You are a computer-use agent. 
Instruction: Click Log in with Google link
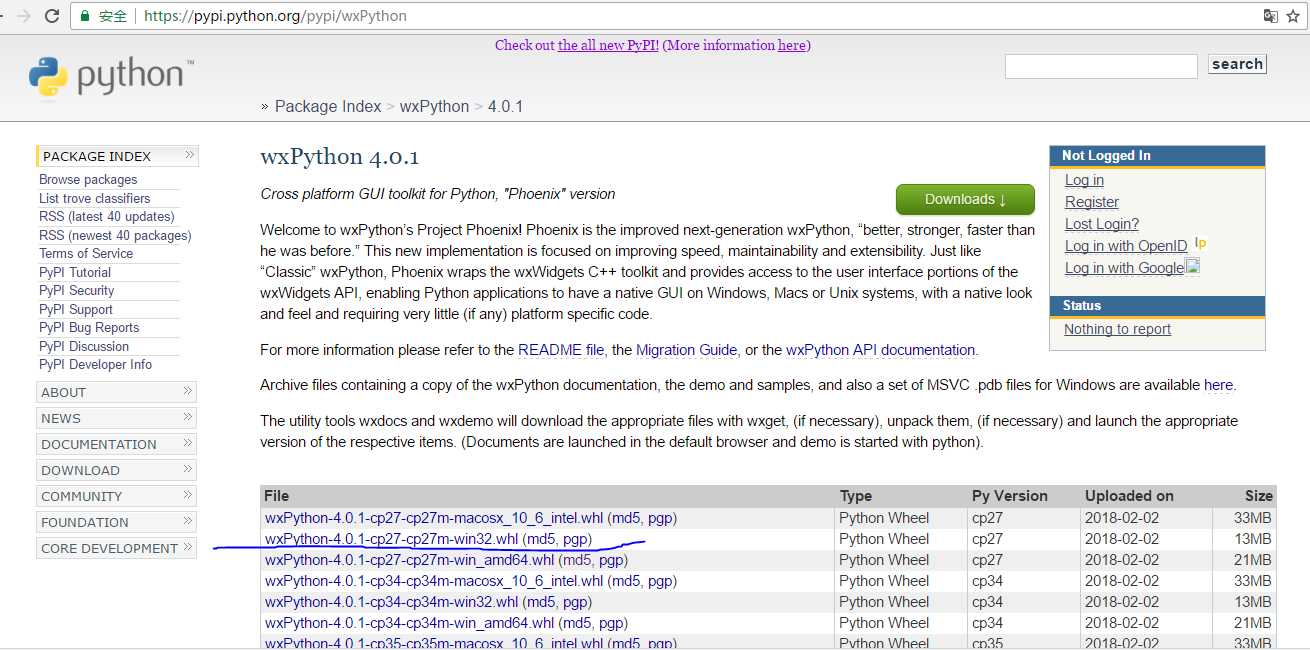tap(1124, 268)
